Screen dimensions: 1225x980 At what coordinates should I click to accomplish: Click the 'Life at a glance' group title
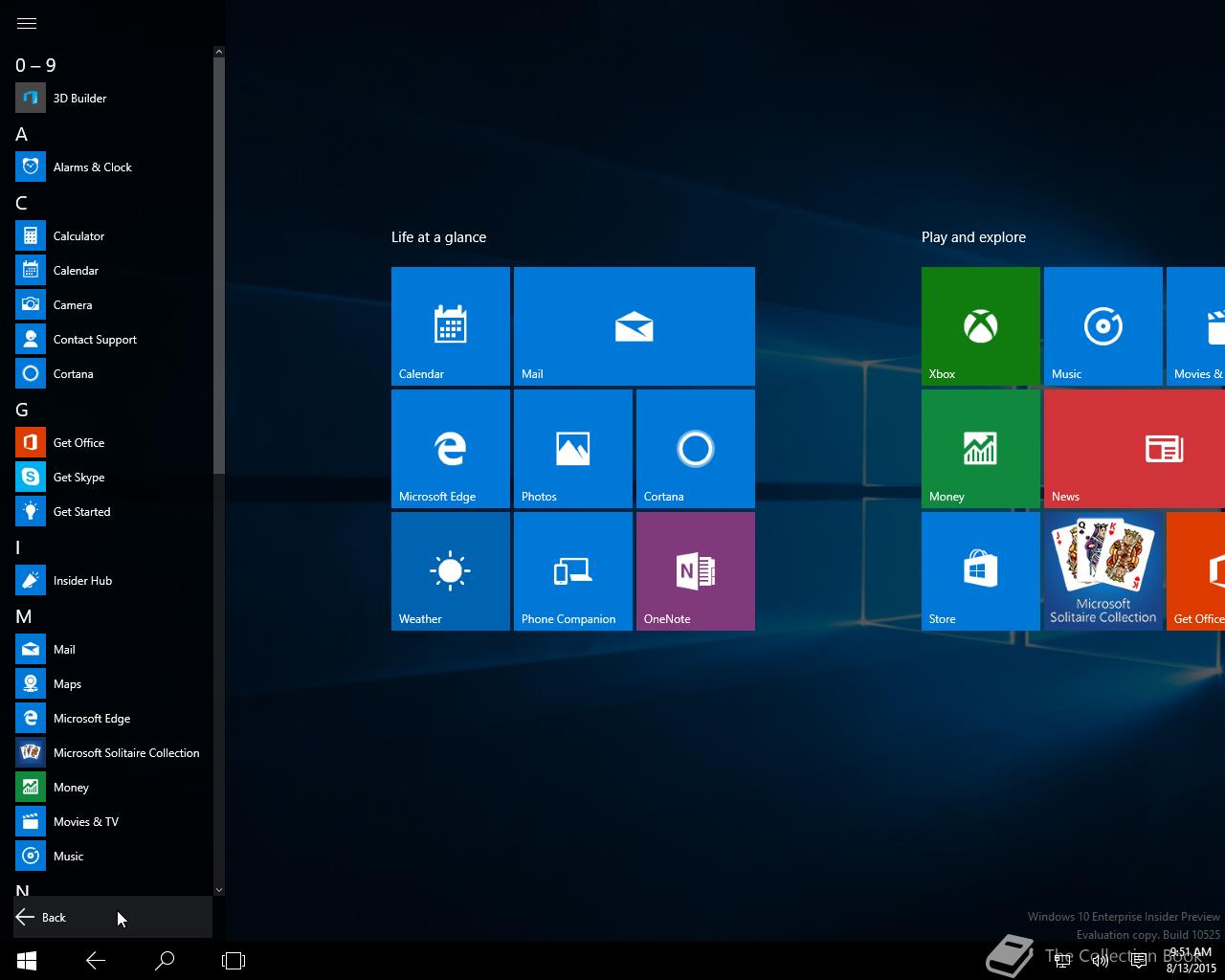click(438, 237)
